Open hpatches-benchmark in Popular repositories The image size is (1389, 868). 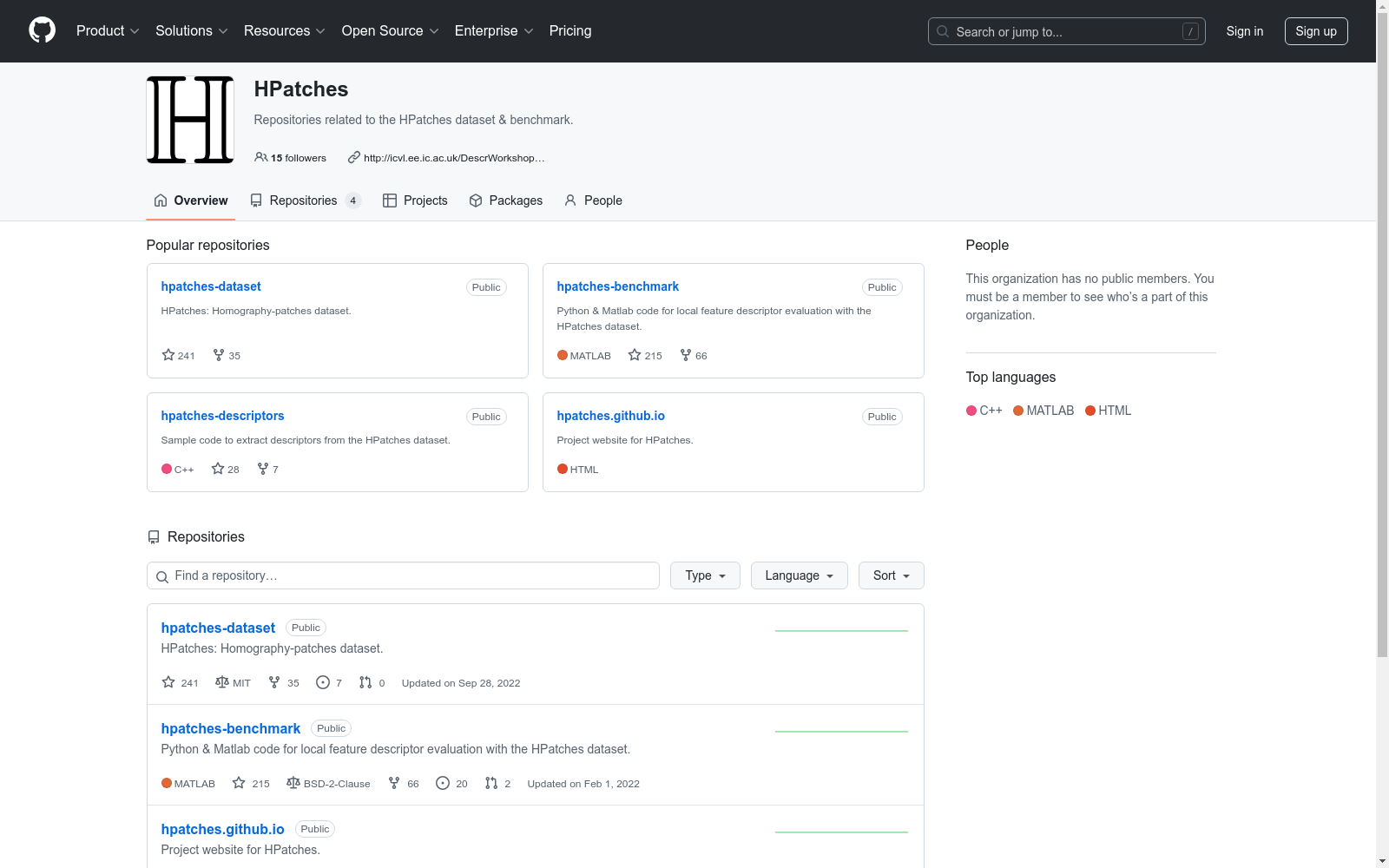point(618,286)
